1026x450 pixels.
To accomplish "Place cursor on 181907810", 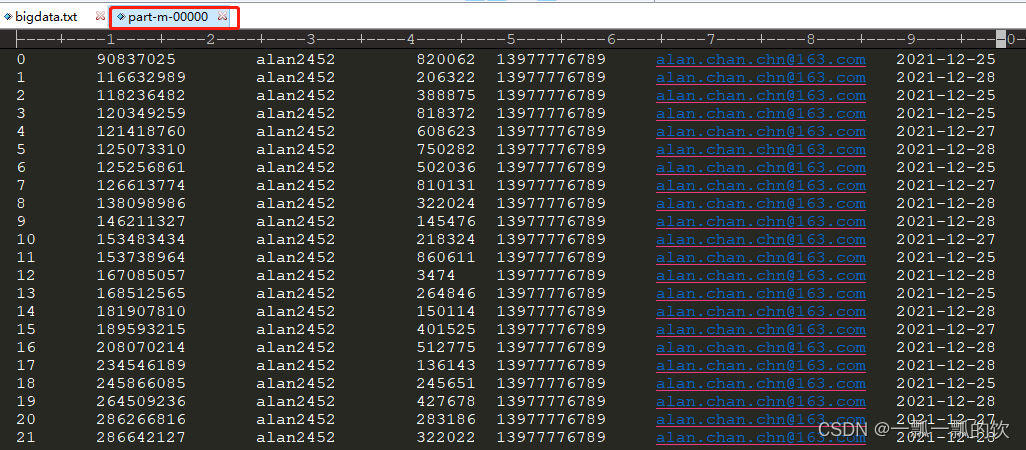I will click(x=141, y=311).
